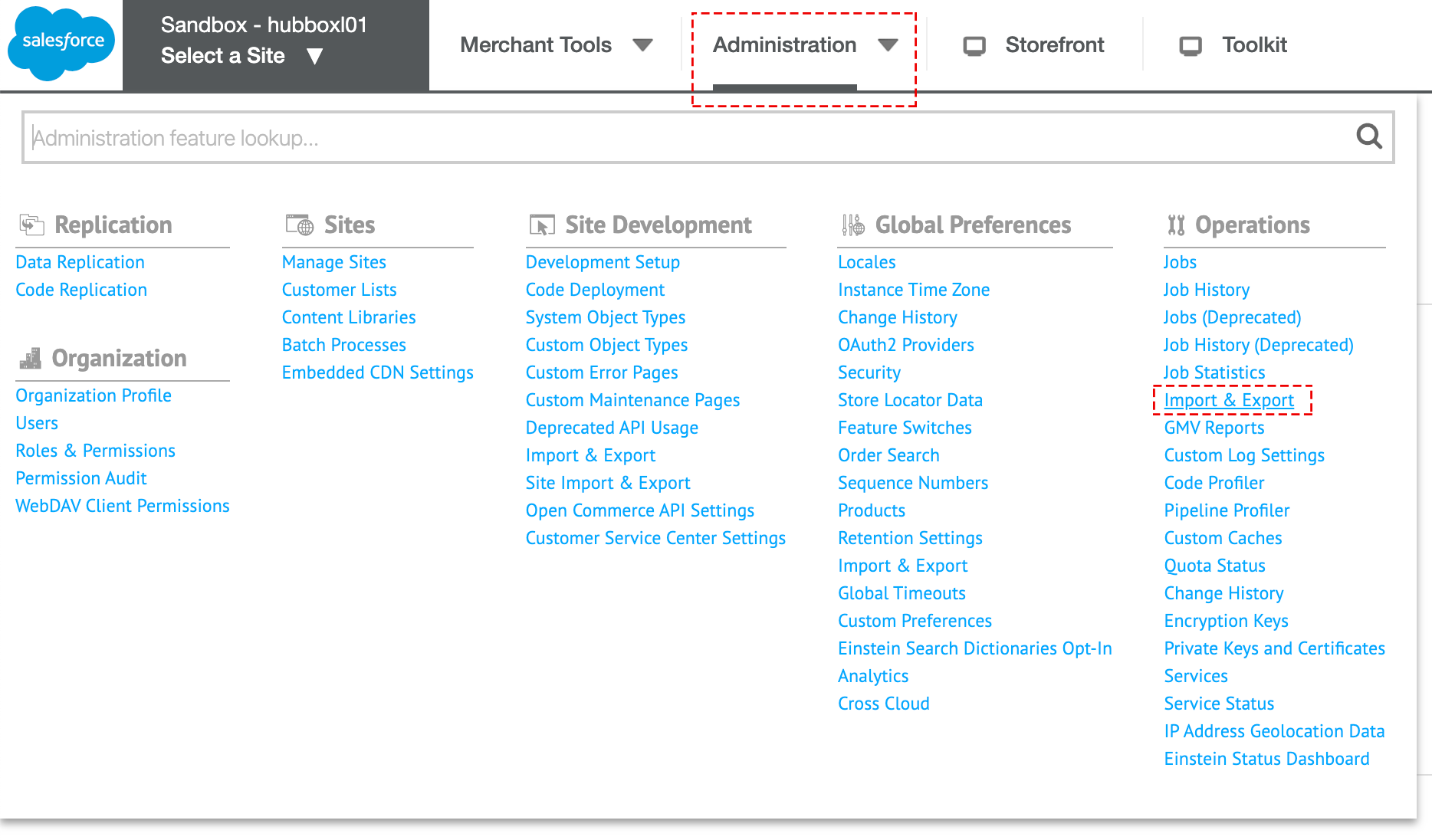Viewport: 1432px width, 840px height.
Task: Open Global Timeouts
Action: (902, 593)
